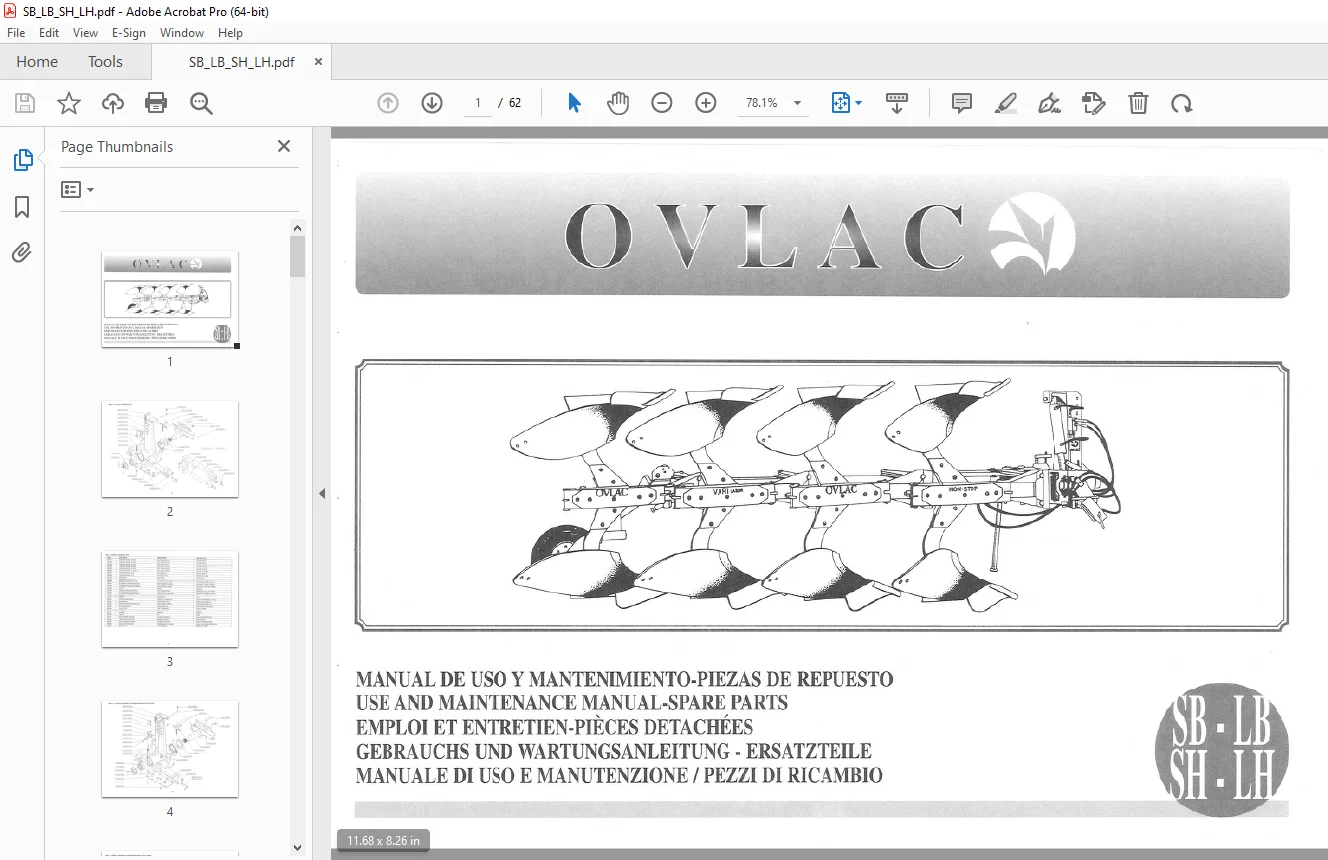The height and width of the screenshot is (860, 1328).
Task: Click the plough illustration on the page
Action: click(x=821, y=496)
